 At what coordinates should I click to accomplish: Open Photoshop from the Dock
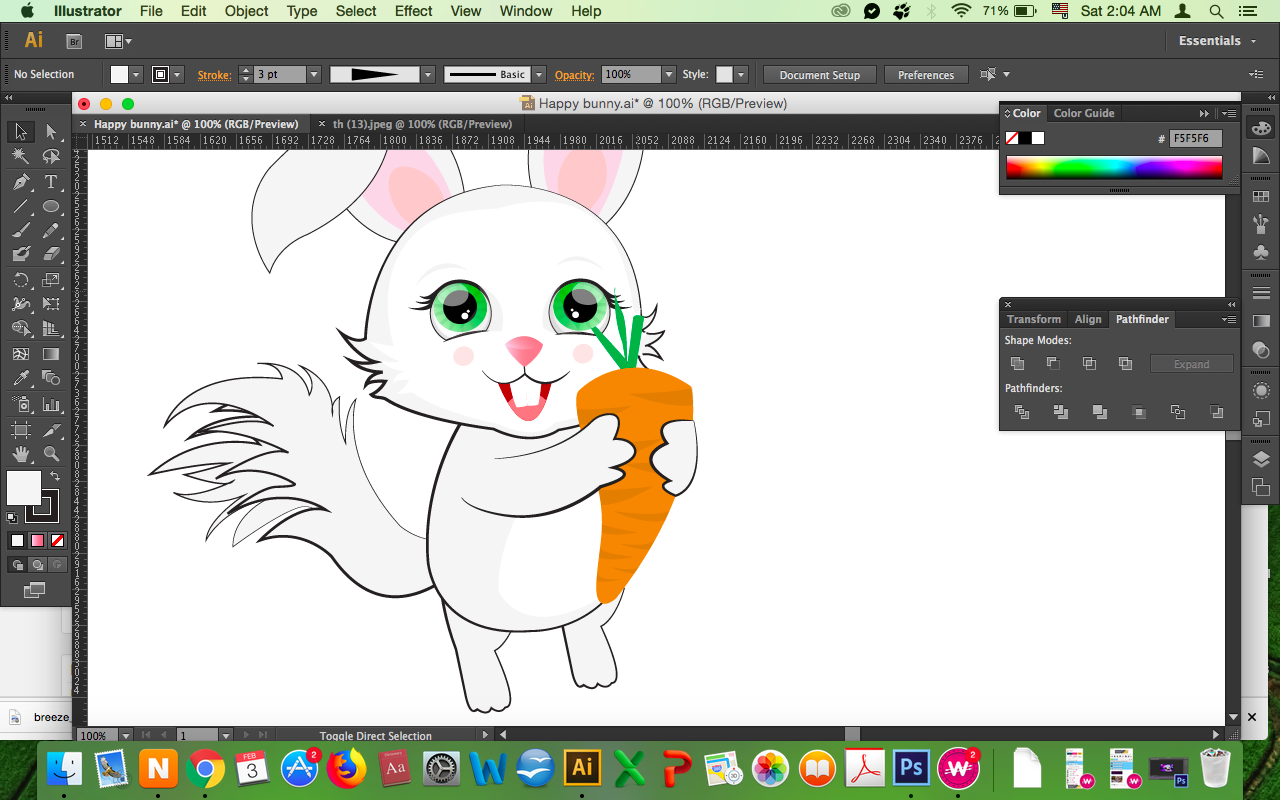(x=910, y=768)
